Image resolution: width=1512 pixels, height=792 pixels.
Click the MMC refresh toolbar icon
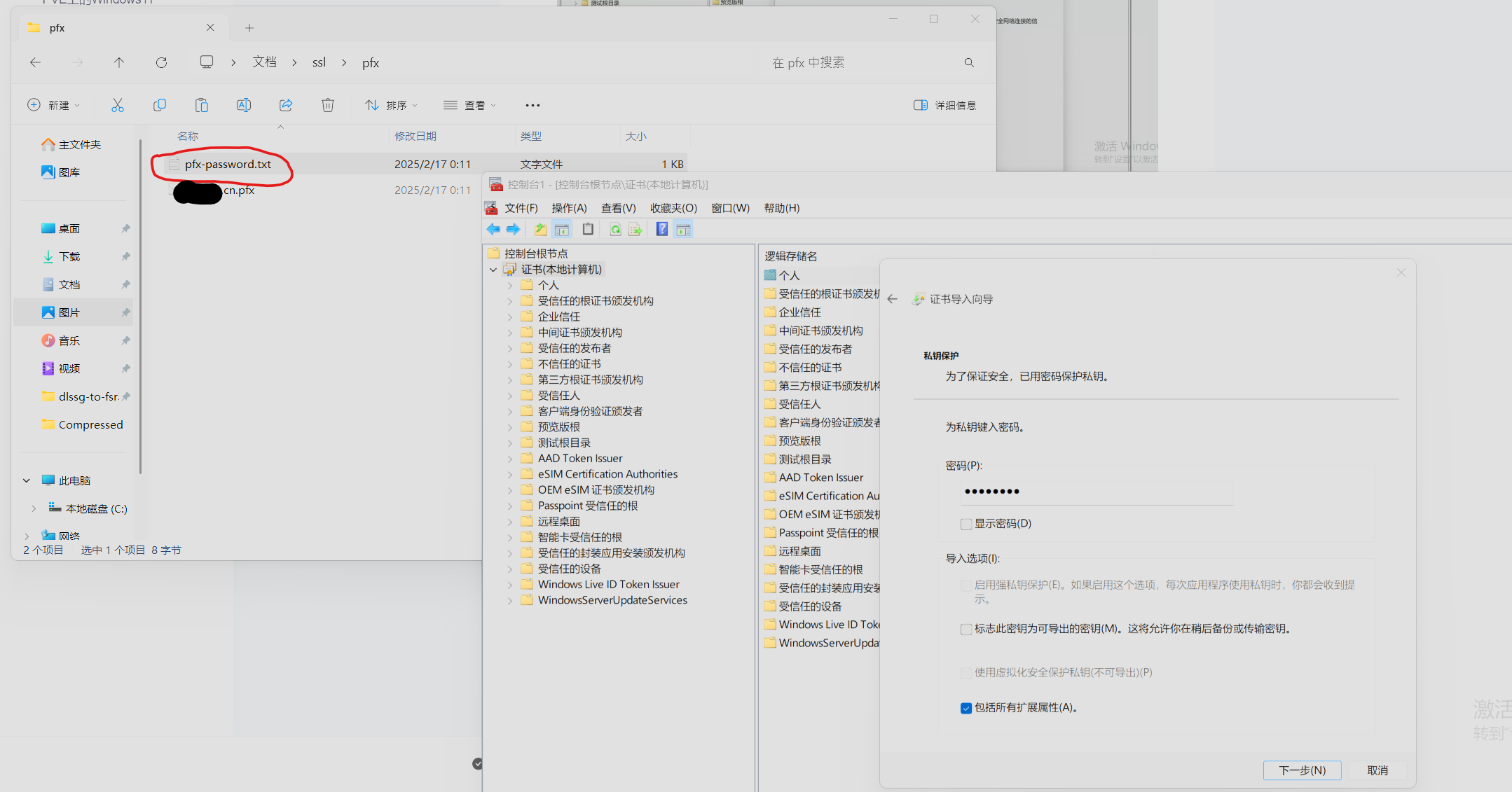[x=615, y=230]
